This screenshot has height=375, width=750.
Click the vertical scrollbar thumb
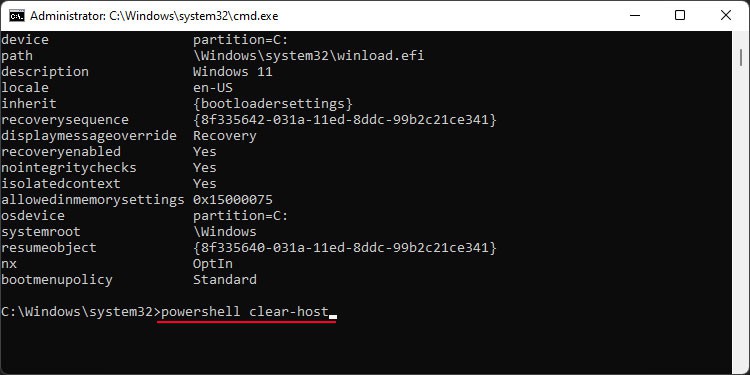(x=741, y=56)
